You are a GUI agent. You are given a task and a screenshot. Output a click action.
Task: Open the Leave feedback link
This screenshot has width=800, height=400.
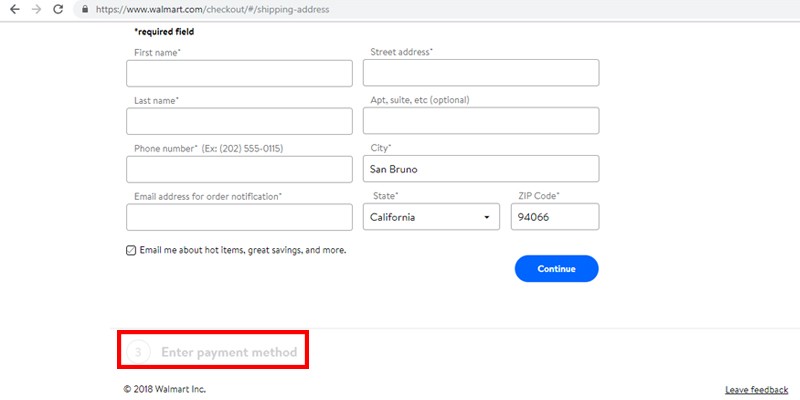pyautogui.click(x=755, y=389)
